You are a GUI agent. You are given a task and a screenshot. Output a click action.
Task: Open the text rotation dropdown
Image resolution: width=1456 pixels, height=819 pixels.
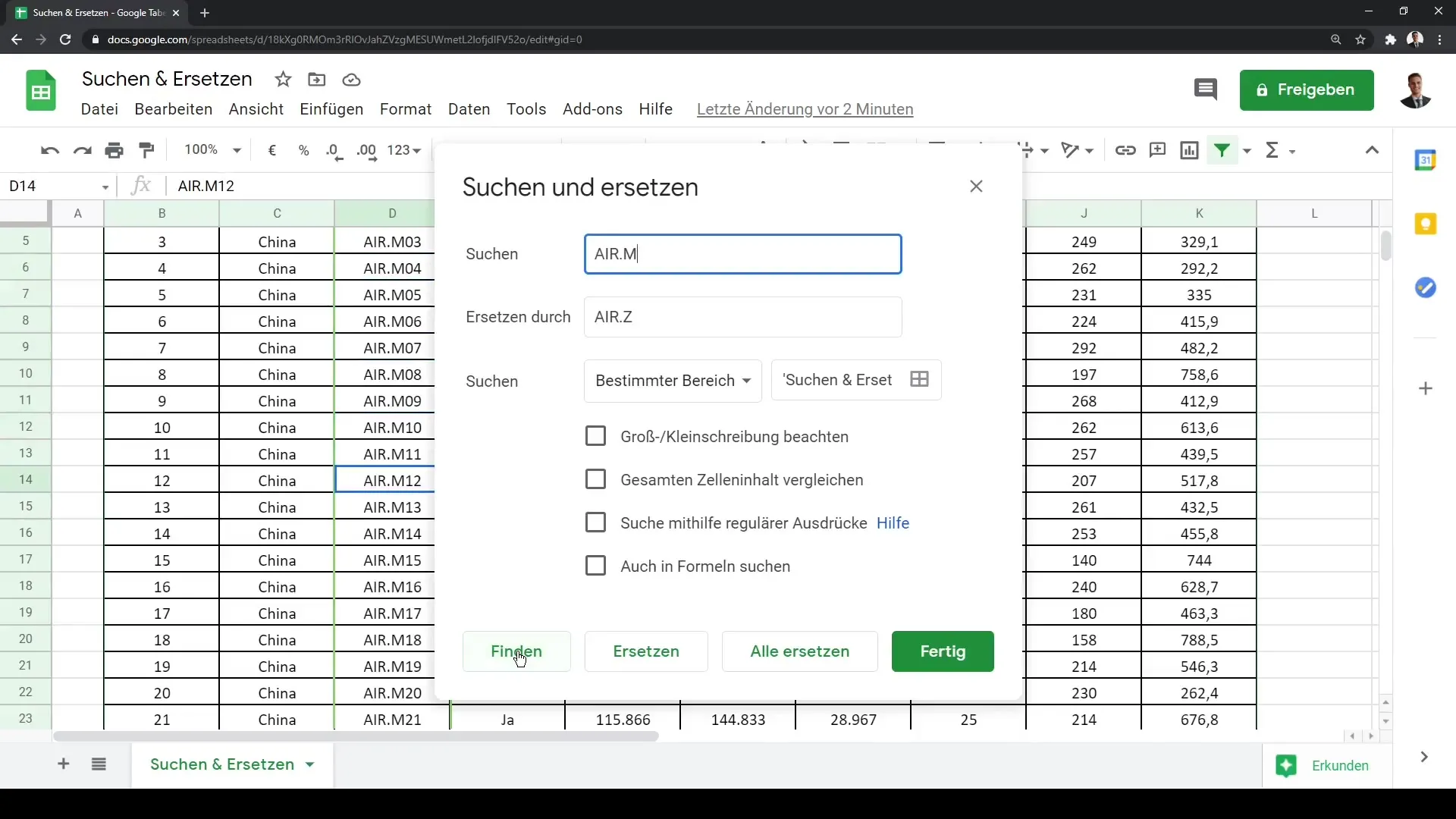(x=1077, y=150)
